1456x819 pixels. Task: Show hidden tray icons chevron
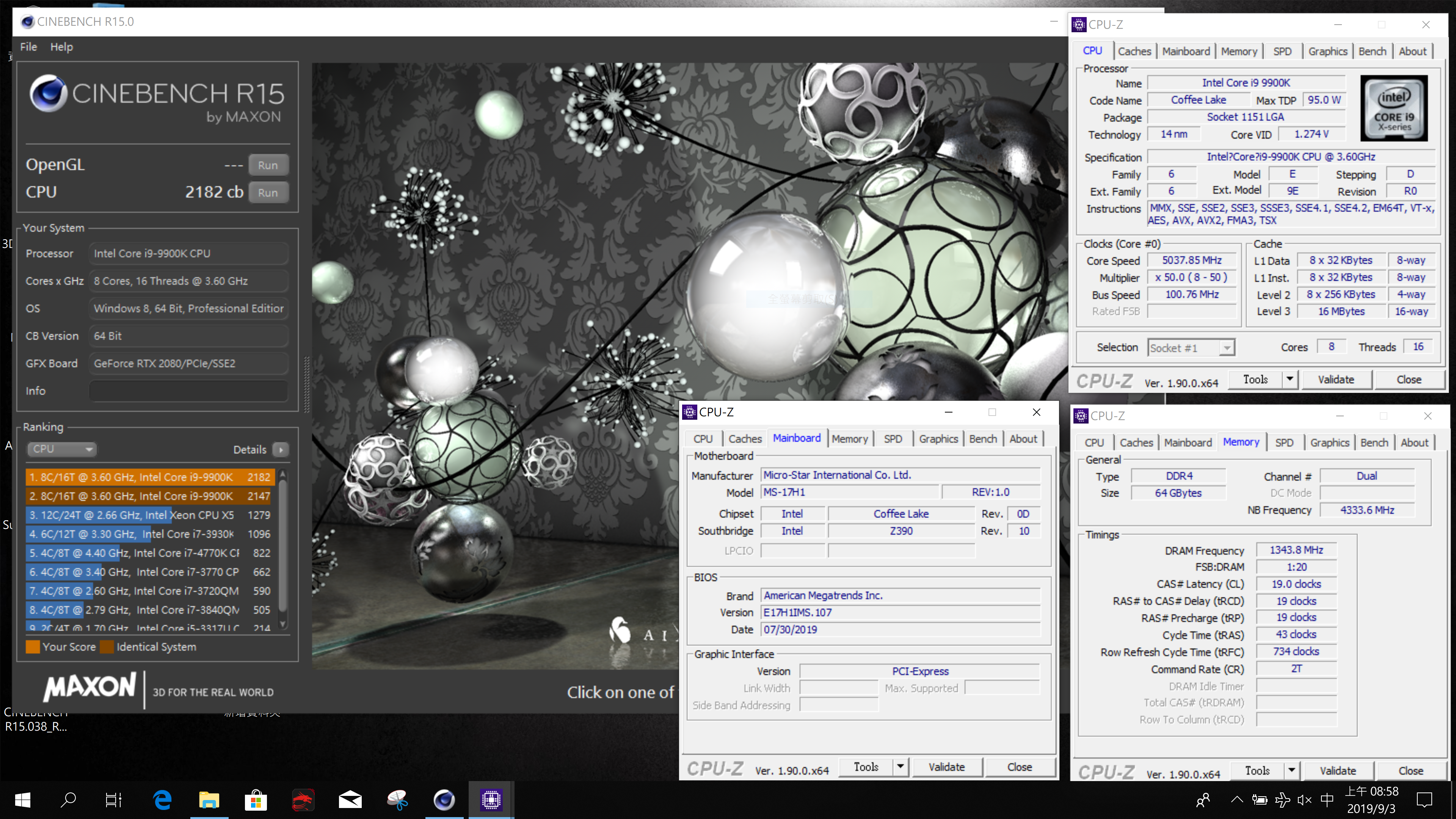click(x=1237, y=800)
